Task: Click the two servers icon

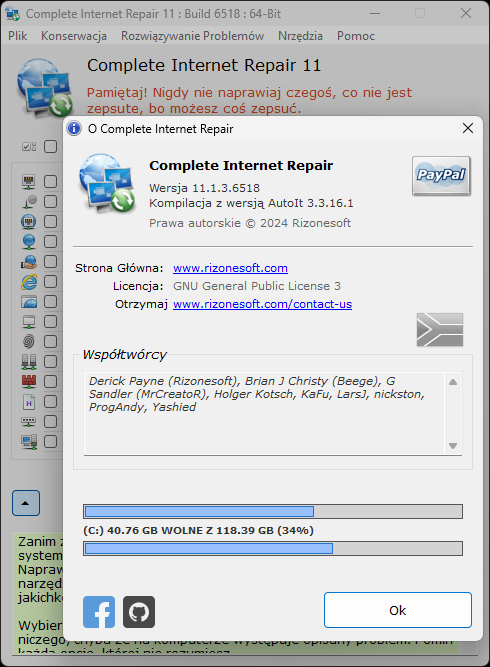Action: 28,362
